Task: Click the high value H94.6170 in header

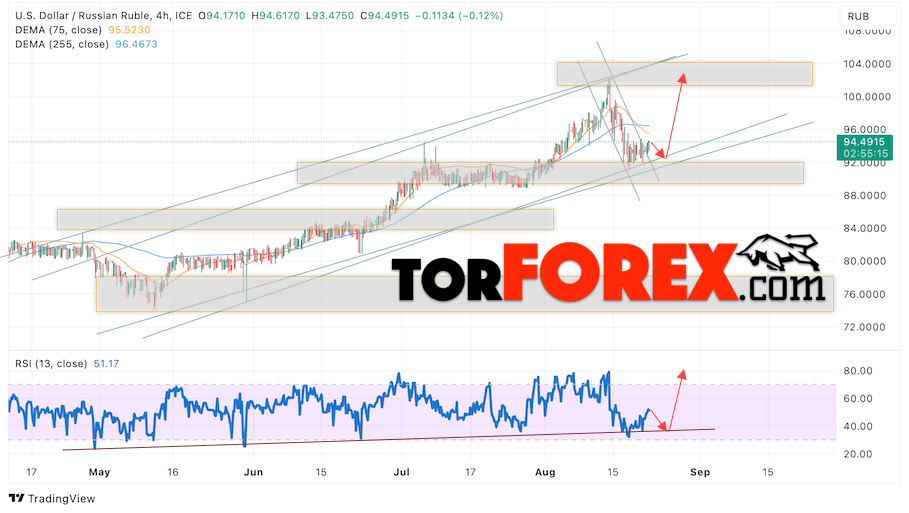Action: (x=275, y=16)
